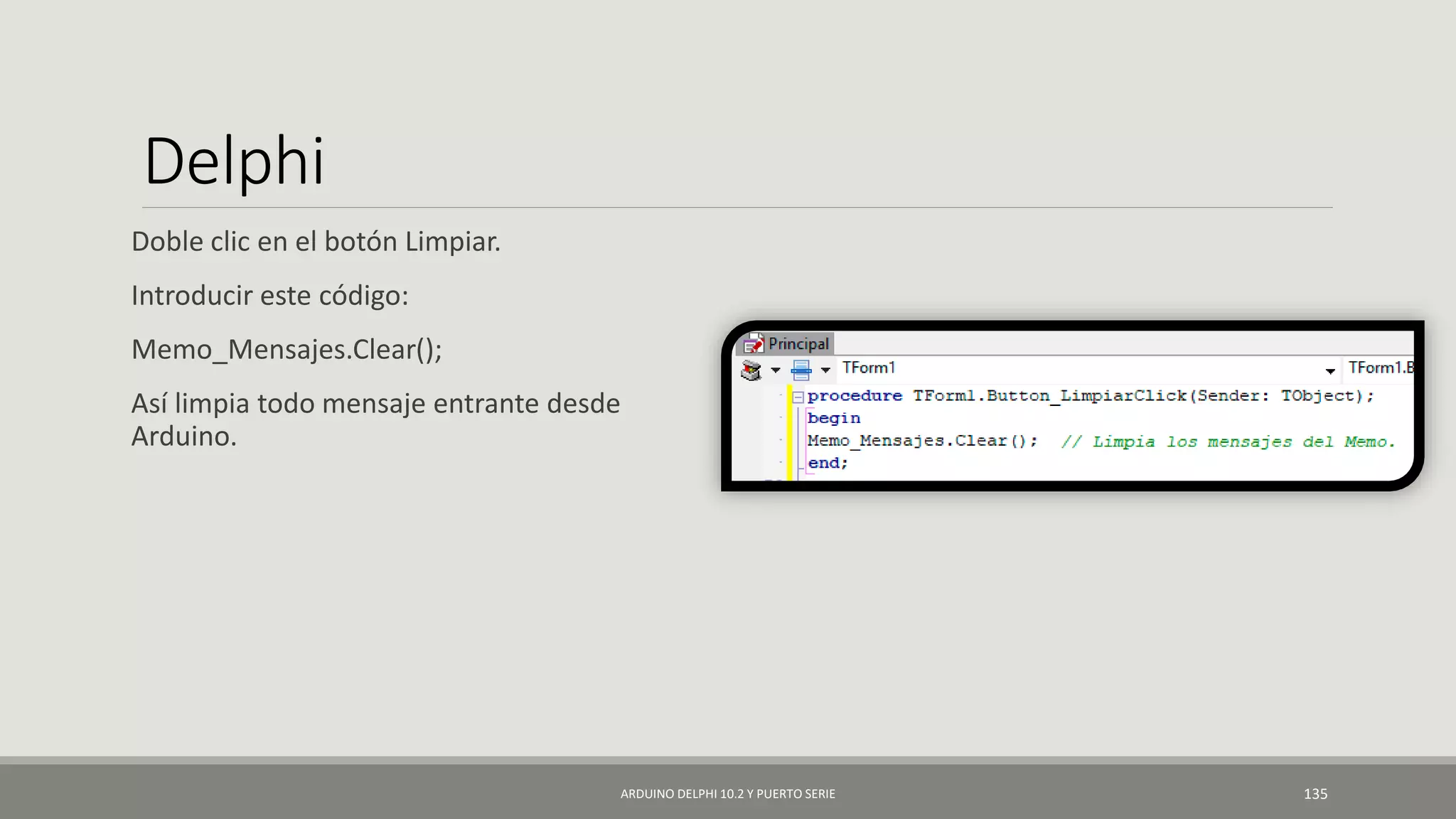
Task: Open the TForm1.B method combo box
Action: click(x=1380, y=368)
